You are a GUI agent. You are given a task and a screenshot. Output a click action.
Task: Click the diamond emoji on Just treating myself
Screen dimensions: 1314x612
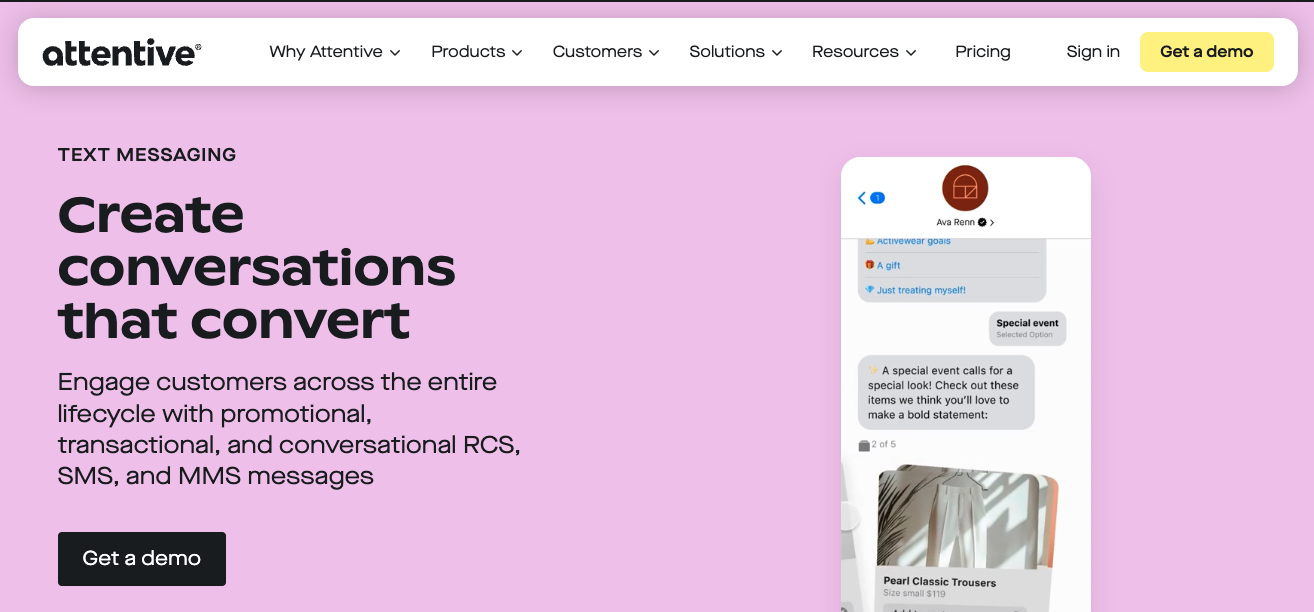click(x=870, y=290)
